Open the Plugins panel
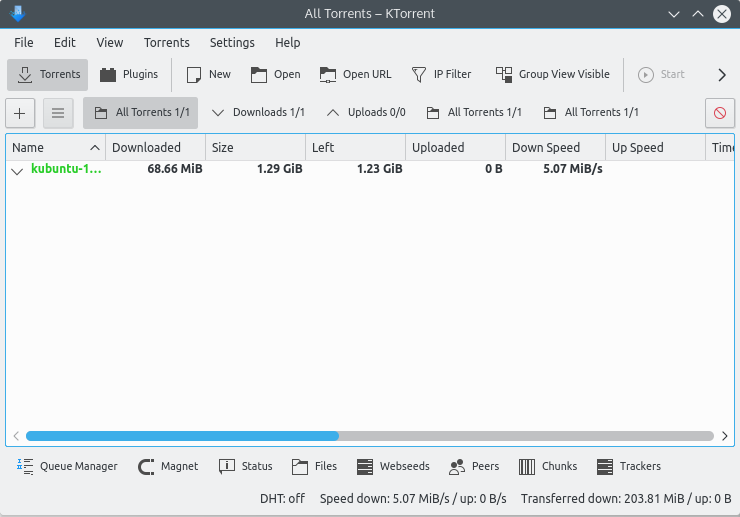740x517 pixels. (x=129, y=74)
